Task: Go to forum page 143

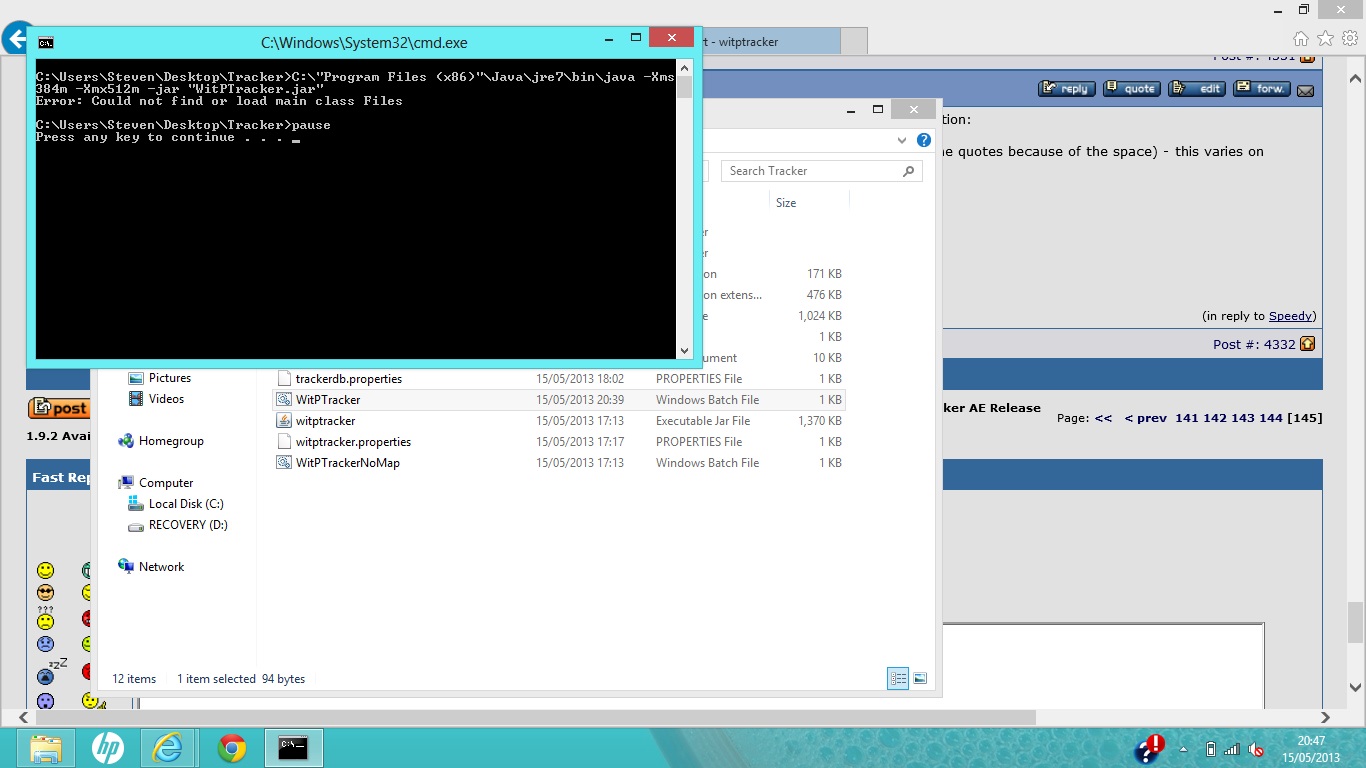Action: coord(1242,418)
